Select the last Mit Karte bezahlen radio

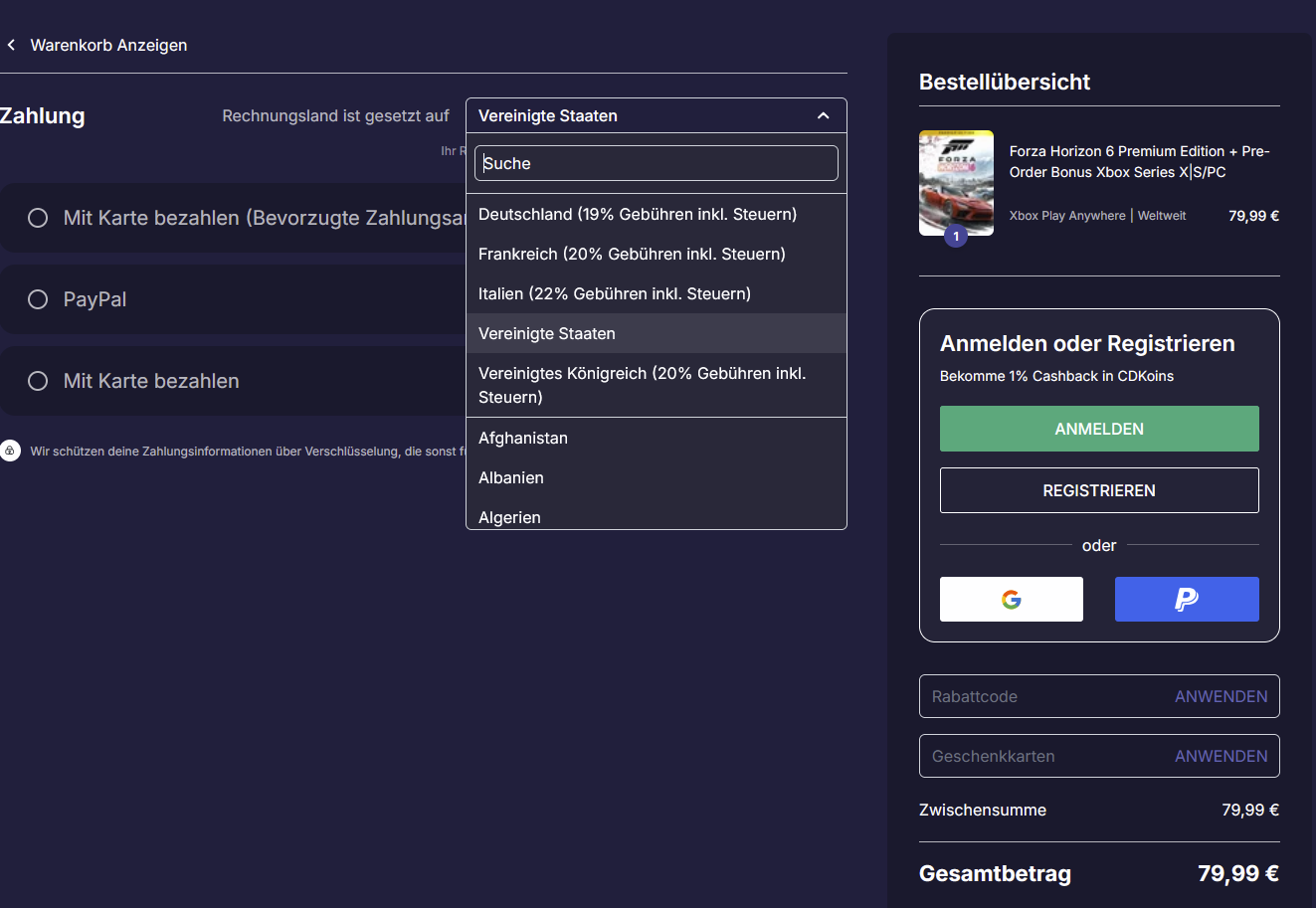click(x=38, y=381)
